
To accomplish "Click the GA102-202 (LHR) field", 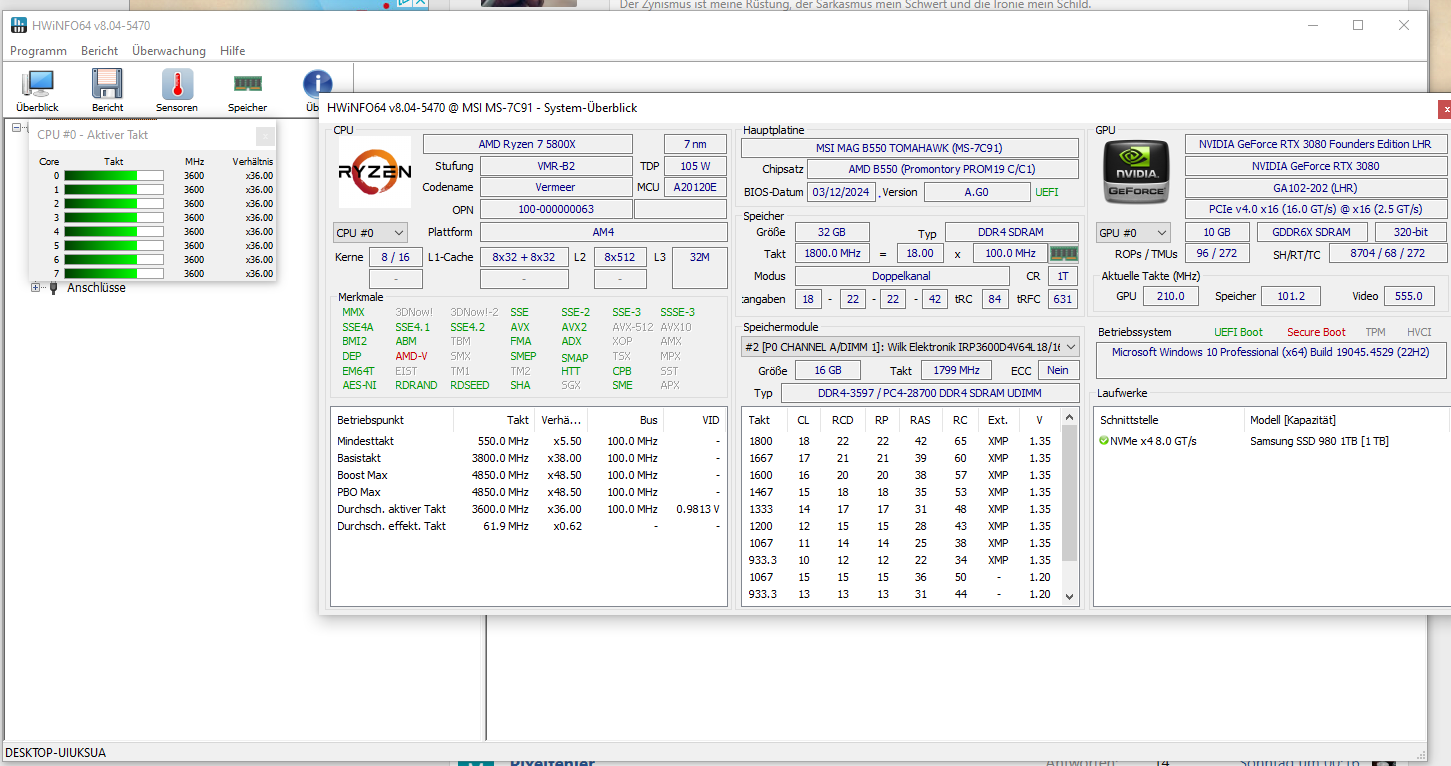I will pos(1315,187).
